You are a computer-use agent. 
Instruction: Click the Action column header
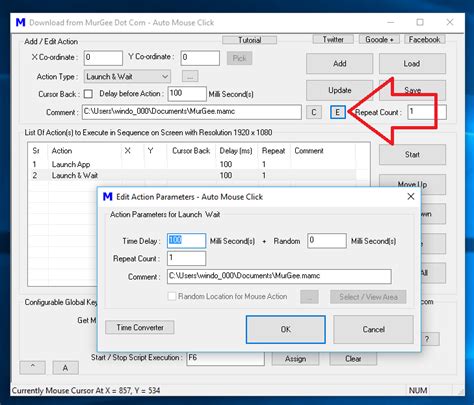point(85,151)
